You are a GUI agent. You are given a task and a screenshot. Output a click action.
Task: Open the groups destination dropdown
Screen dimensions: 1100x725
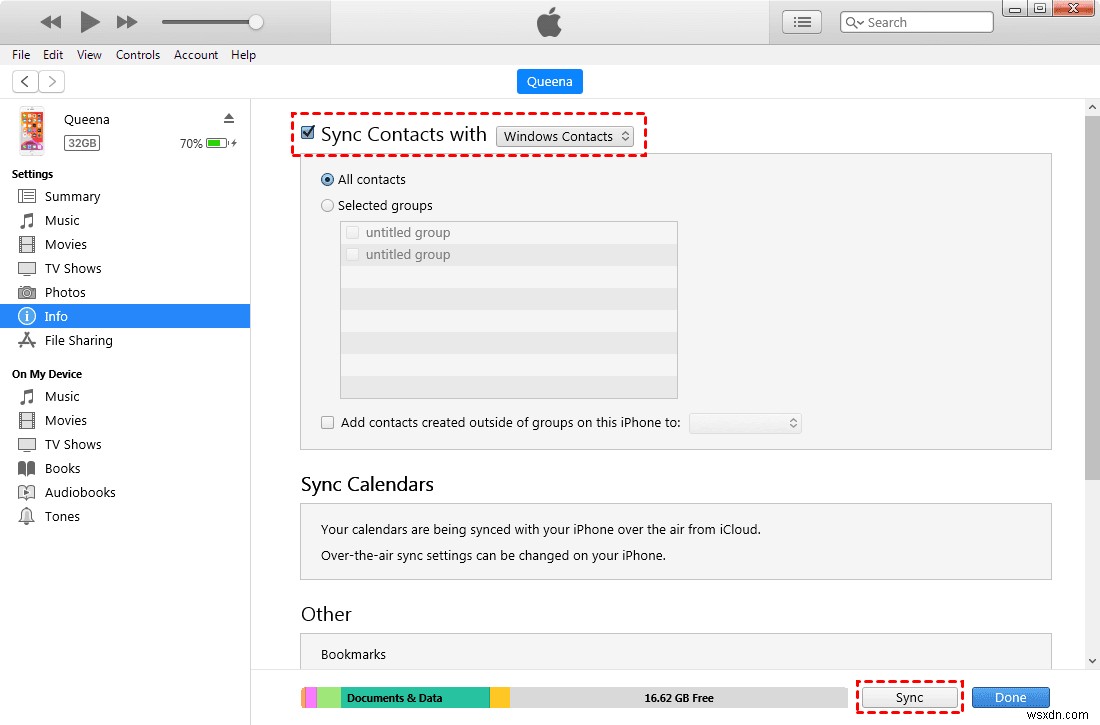pyautogui.click(x=745, y=422)
